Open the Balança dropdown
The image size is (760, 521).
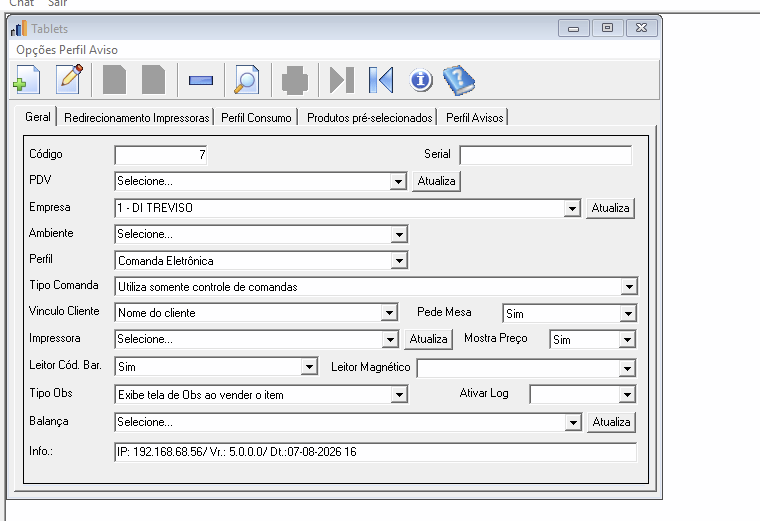pyautogui.click(x=573, y=423)
